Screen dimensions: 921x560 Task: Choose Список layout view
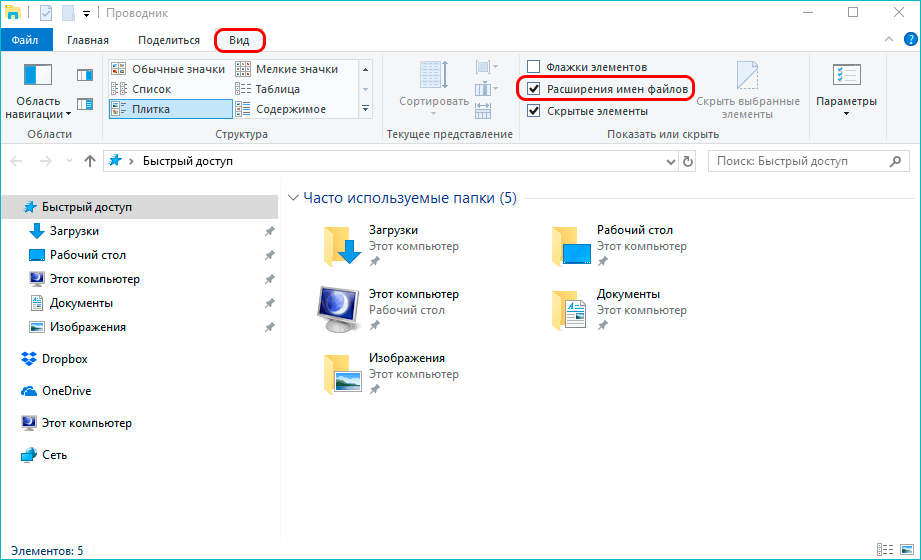click(x=141, y=89)
